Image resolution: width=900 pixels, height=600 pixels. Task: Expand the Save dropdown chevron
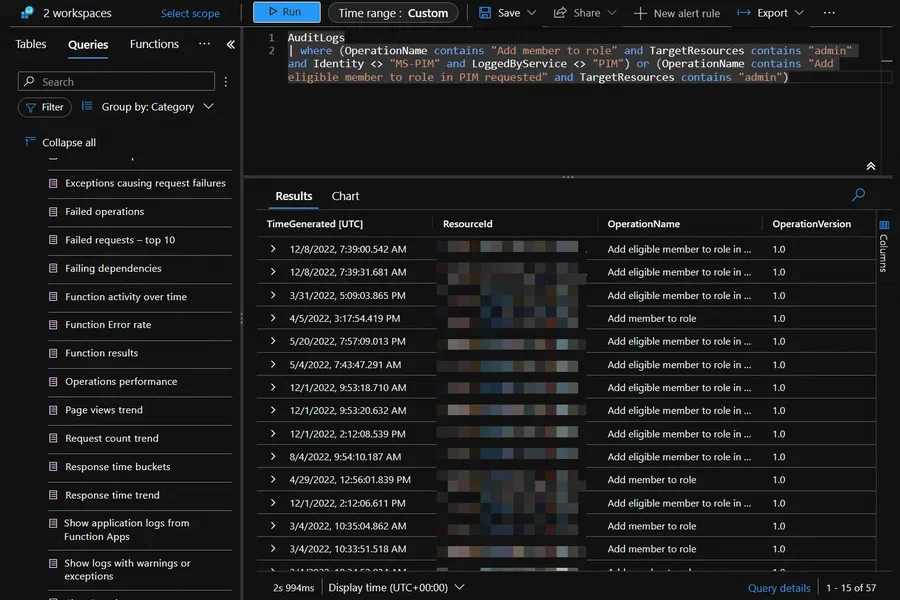tap(532, 13)
